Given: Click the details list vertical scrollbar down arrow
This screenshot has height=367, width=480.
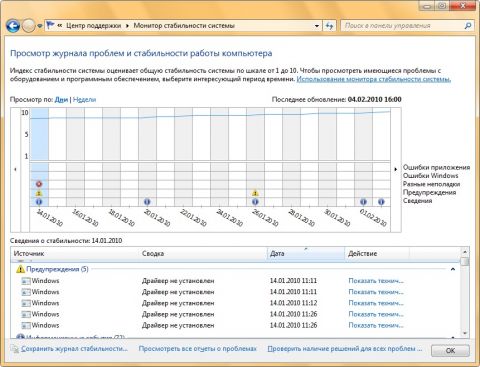Looking at the screenshot, I should 465,333.
